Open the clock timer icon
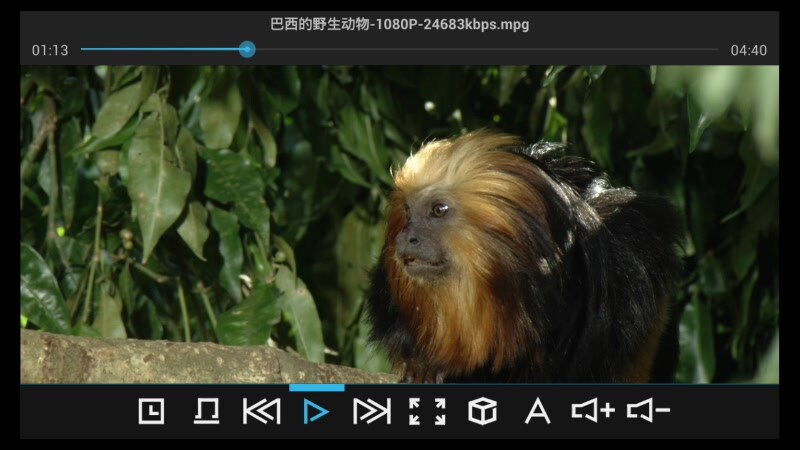800x450 pixels. (x=151, y=411)
